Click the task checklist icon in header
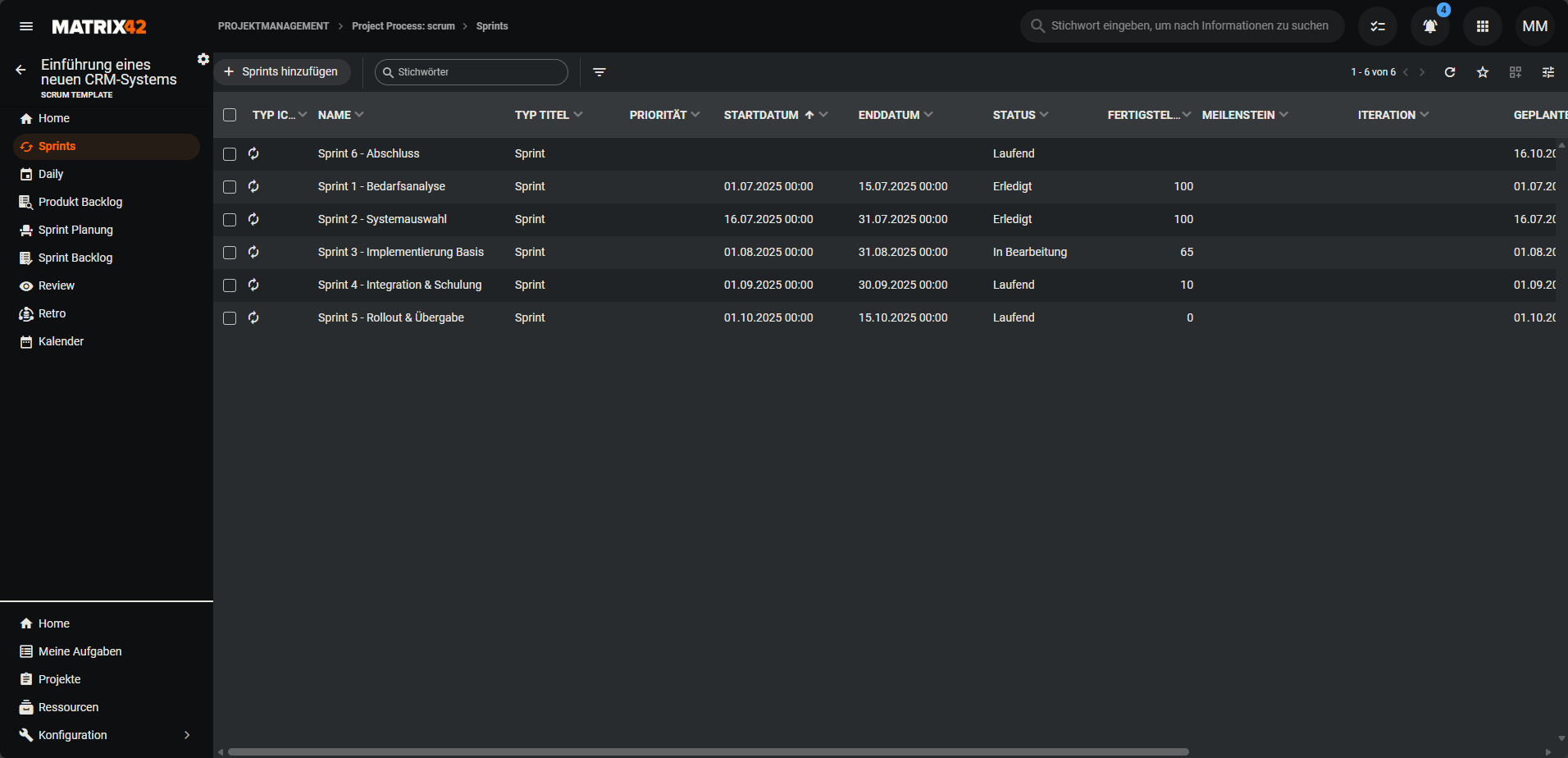Screen dimensions: 1568x758 (x=1378, y=26)
